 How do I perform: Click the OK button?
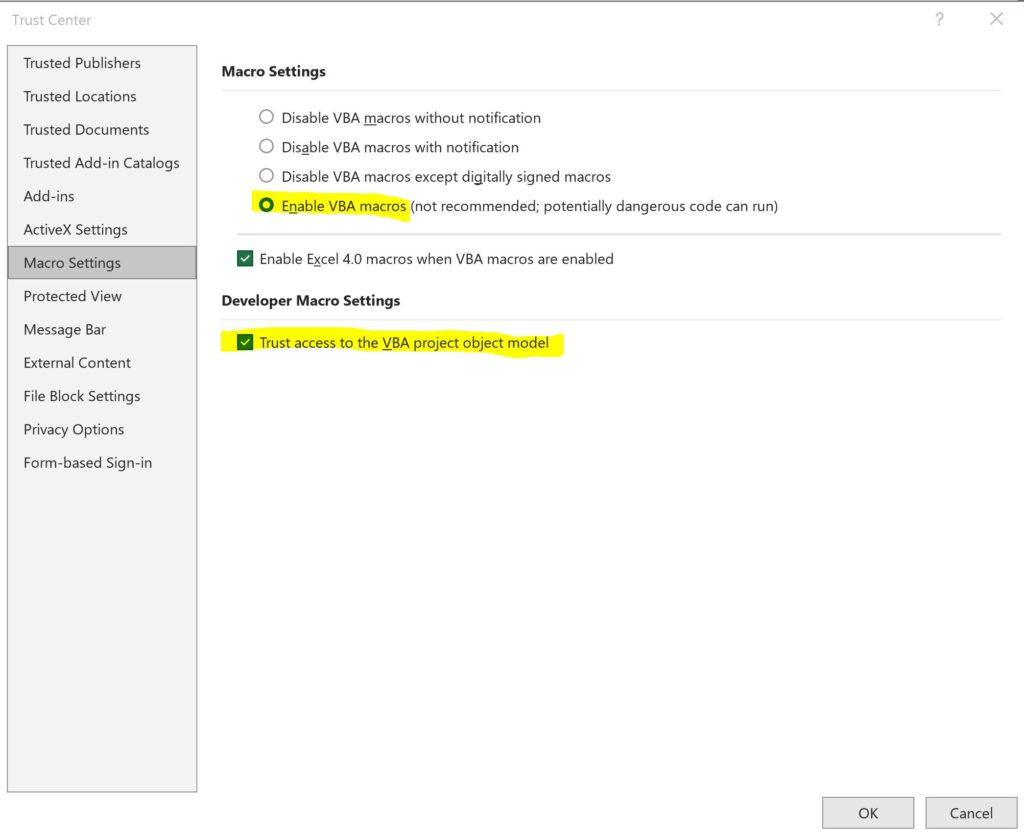point(868,813)
